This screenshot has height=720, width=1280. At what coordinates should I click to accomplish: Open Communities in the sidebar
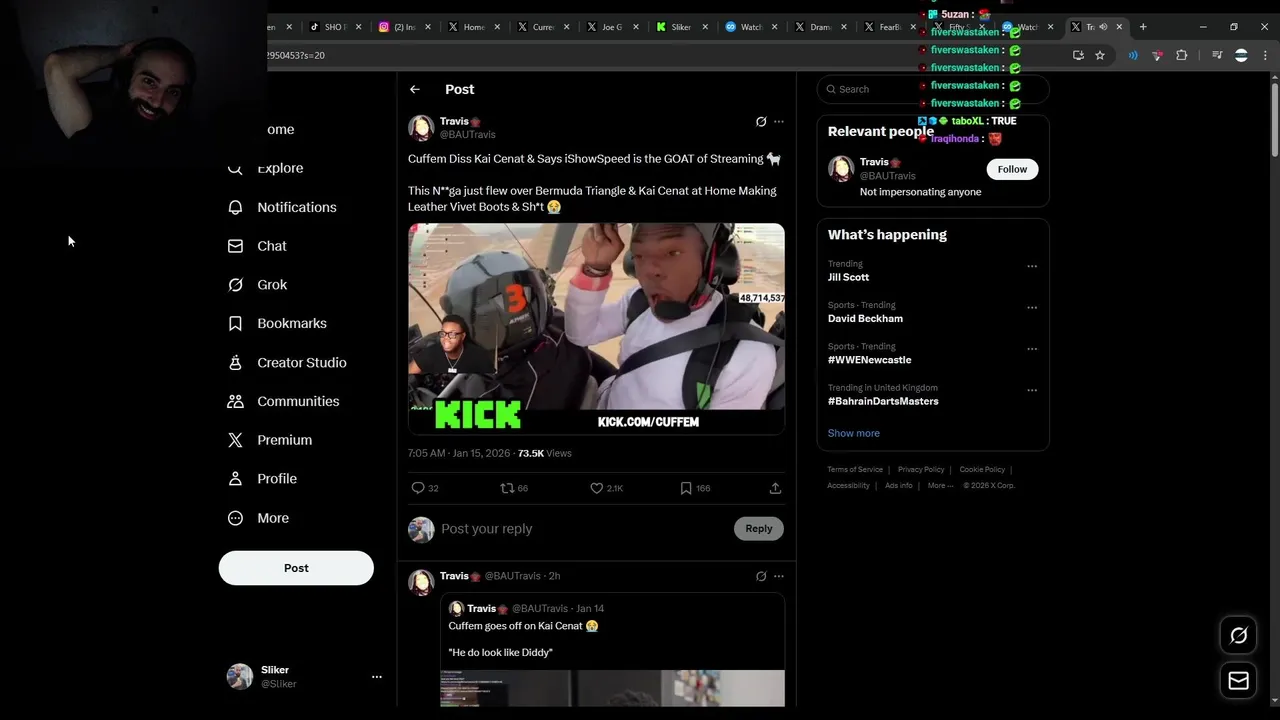[283, 401]
